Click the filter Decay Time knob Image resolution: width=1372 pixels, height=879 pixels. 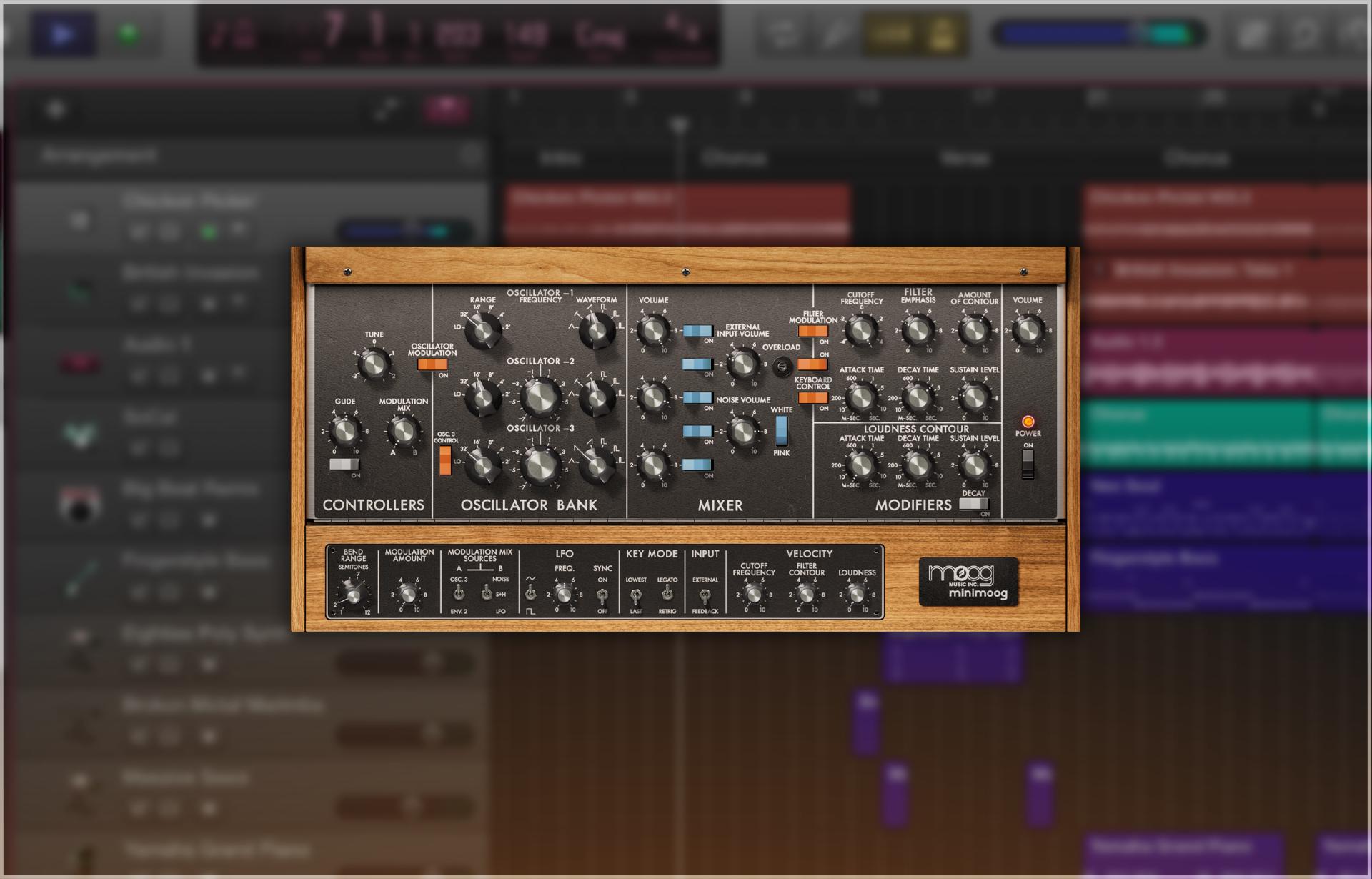(x=918, y=397)
